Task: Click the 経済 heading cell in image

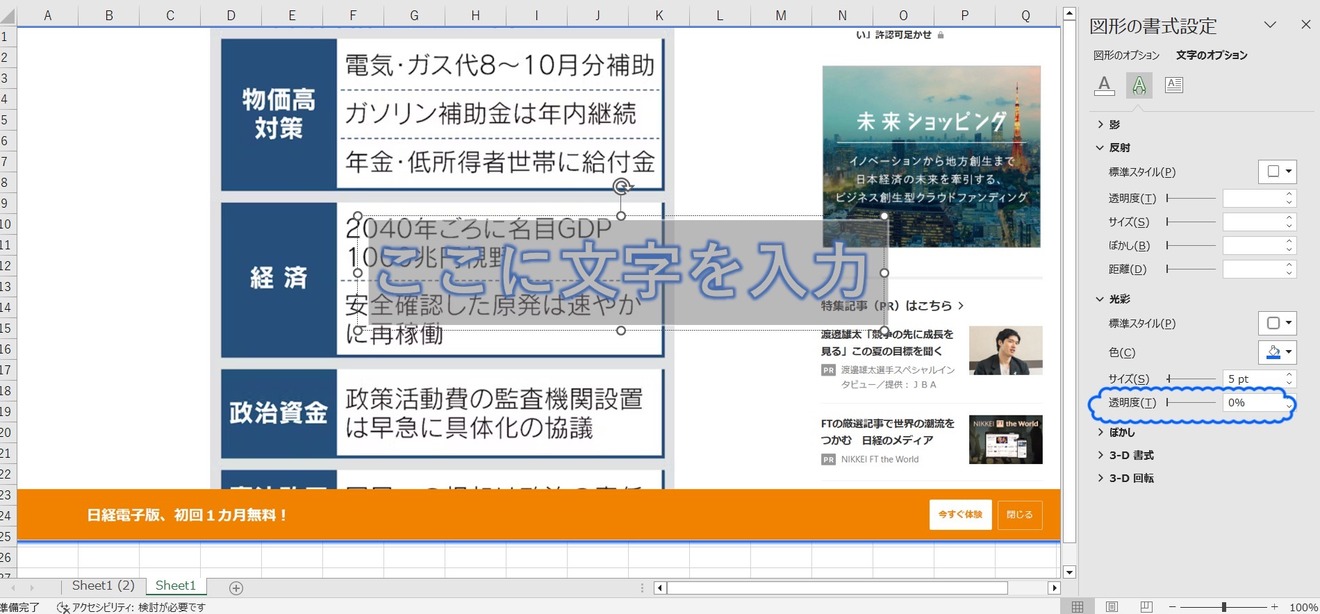Action: click(x=279, y=279)
